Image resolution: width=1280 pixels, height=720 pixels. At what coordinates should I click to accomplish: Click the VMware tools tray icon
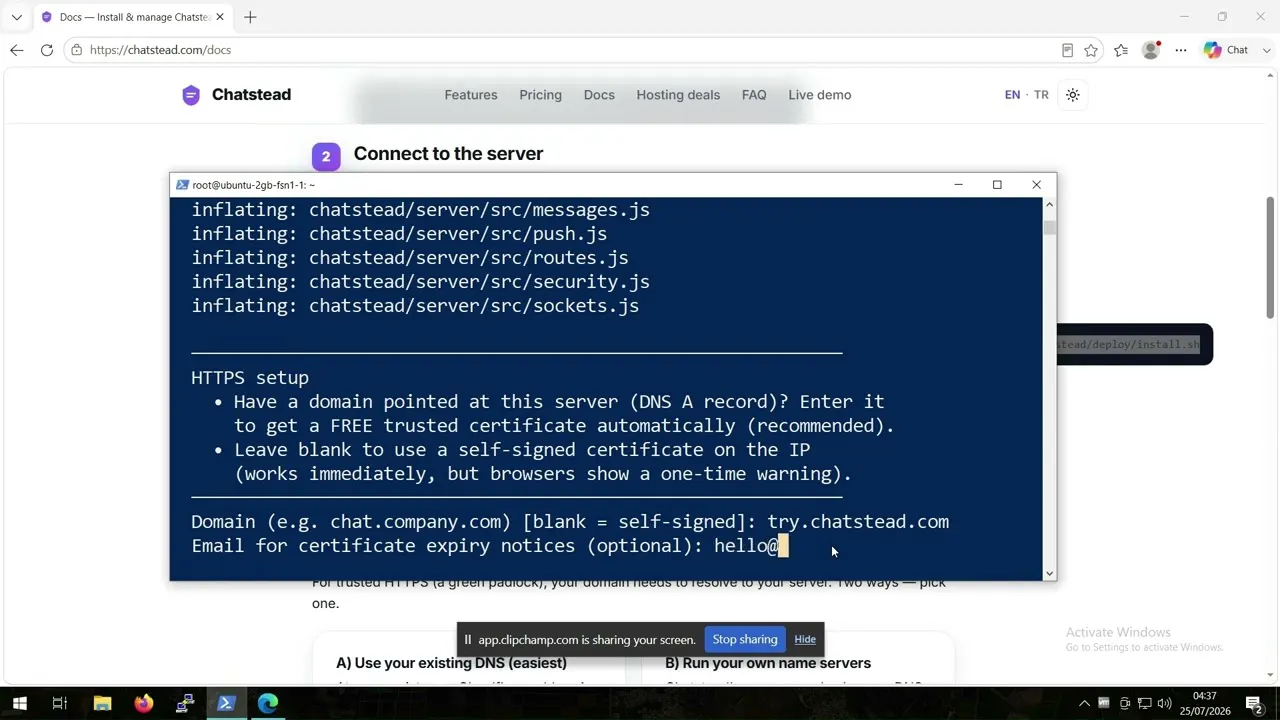click(1104, 703)
